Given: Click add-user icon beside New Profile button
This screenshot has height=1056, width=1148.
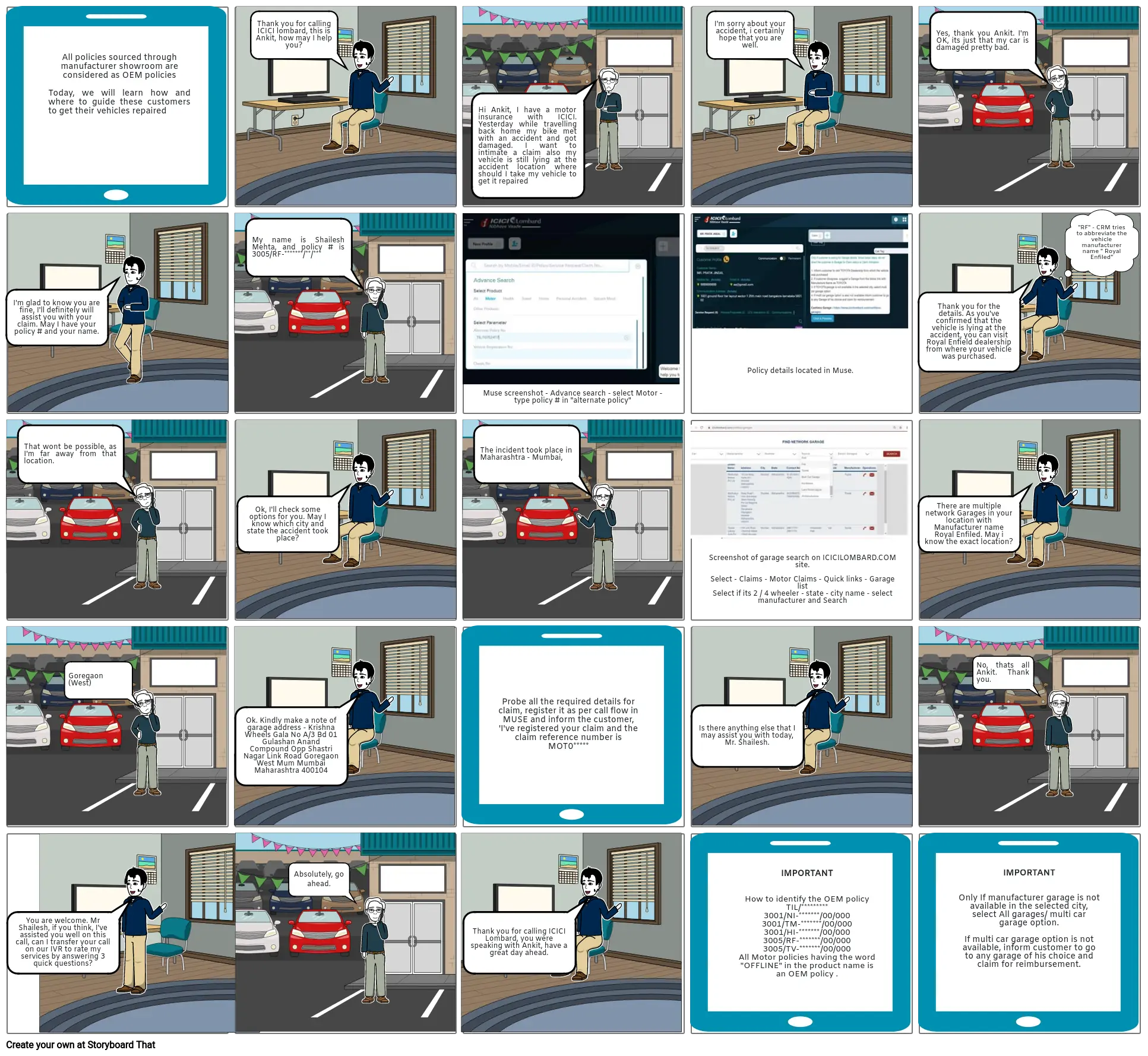Looking at the screenshot, I should [x=515, y=244].
